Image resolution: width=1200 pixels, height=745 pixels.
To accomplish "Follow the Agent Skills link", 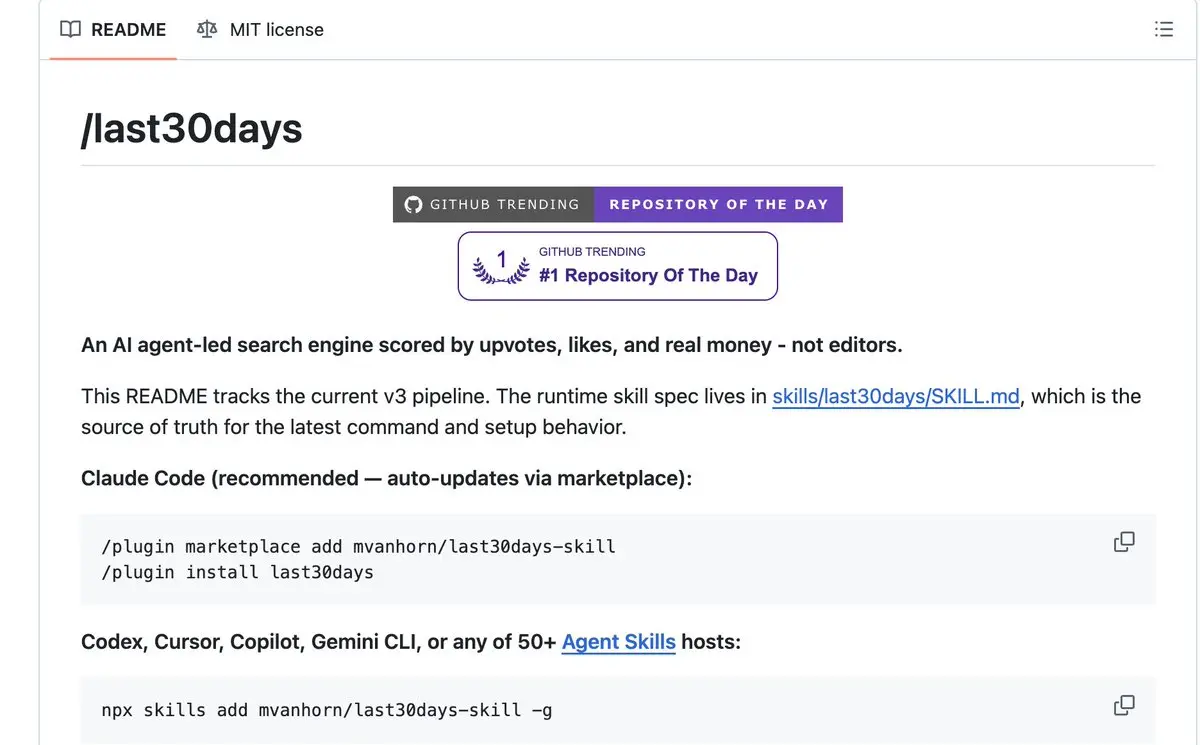I will click(619, 641).
